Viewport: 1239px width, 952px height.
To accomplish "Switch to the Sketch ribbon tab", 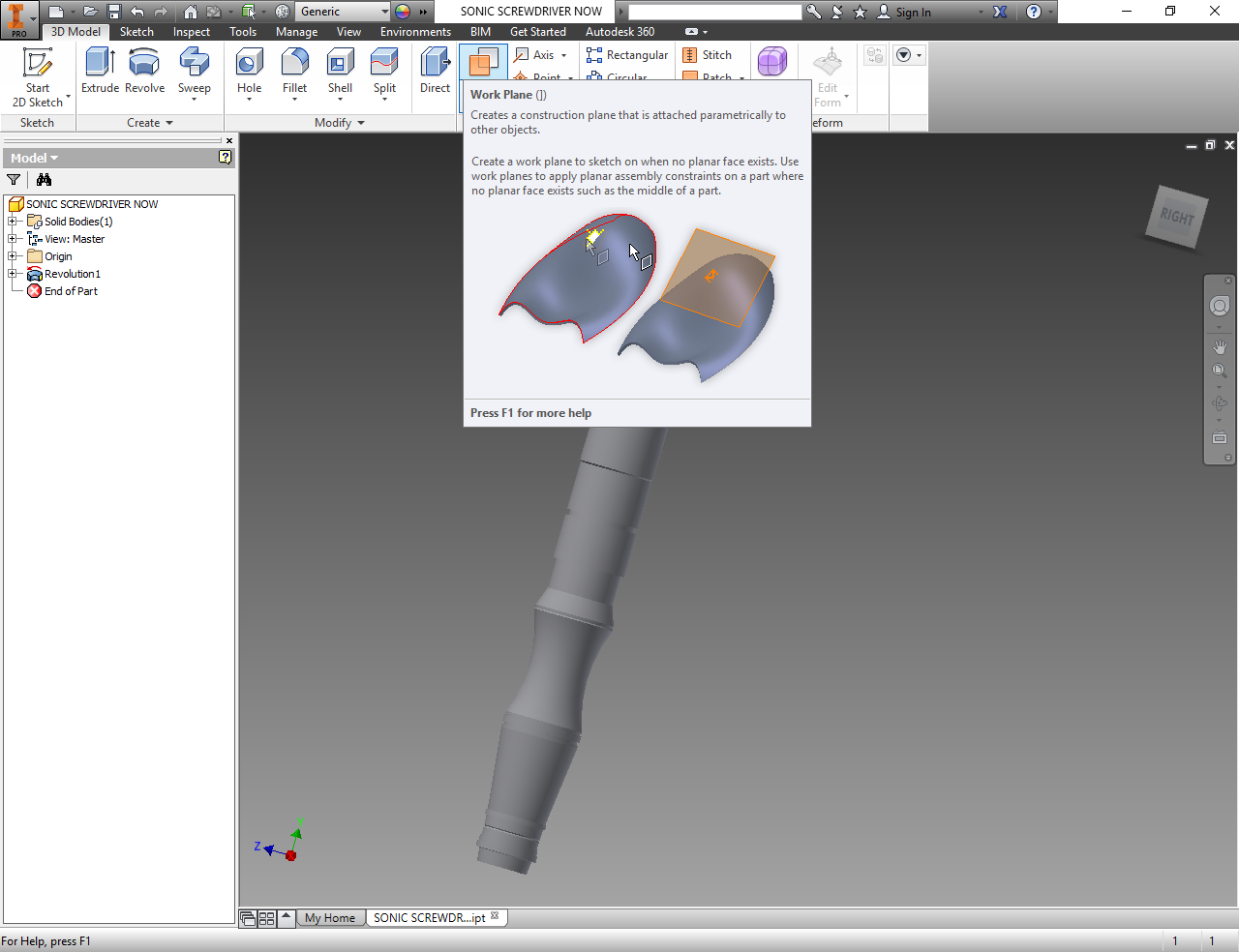I will pos(136,32).
